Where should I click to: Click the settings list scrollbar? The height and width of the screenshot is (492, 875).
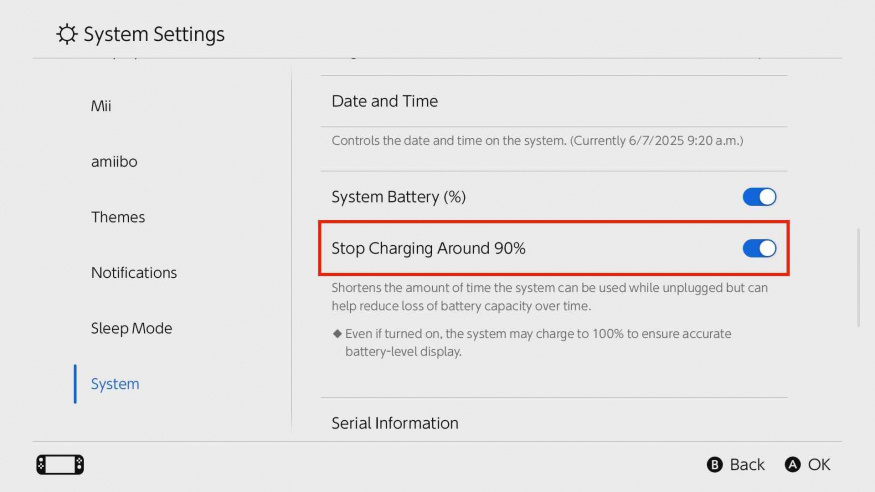tap(859, 277)
